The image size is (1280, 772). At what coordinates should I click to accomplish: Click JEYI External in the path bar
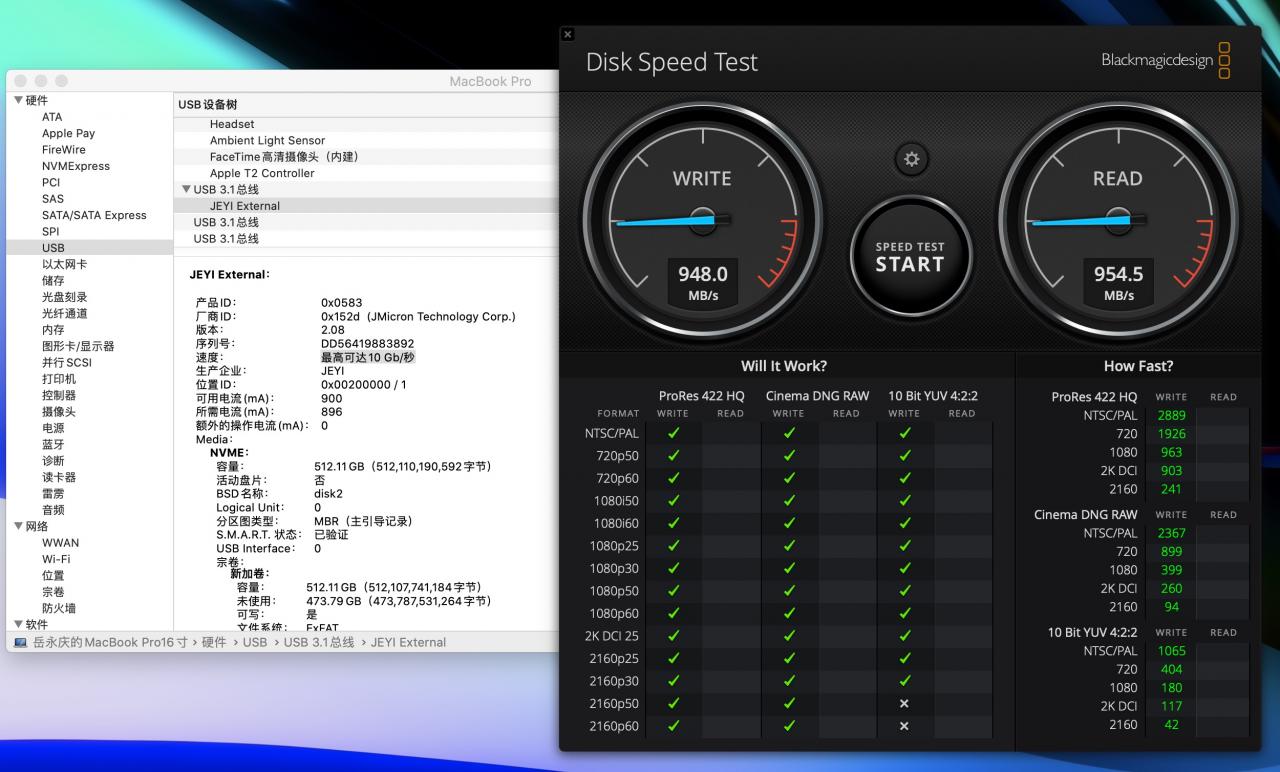[408, 642]
